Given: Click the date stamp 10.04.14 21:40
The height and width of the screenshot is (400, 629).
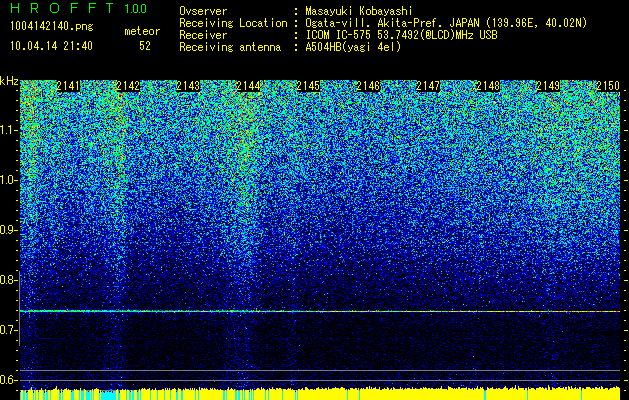Looking at the screenshot, I should 51,46.
